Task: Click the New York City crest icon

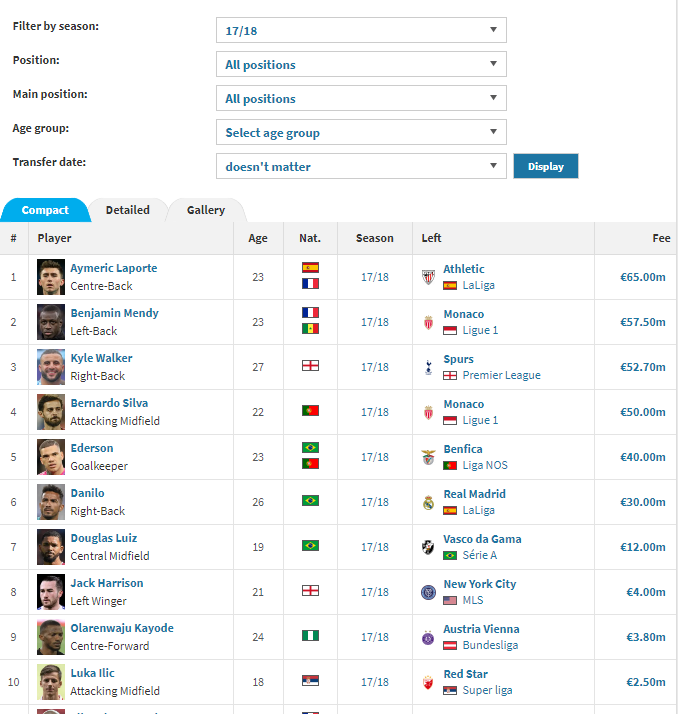Action: point(428,592)
